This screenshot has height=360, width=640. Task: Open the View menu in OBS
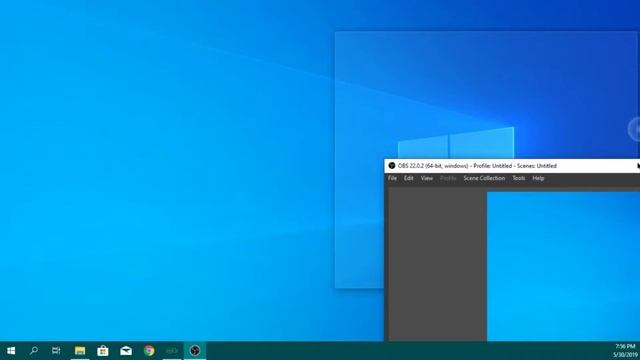click(x=427, y=178)
